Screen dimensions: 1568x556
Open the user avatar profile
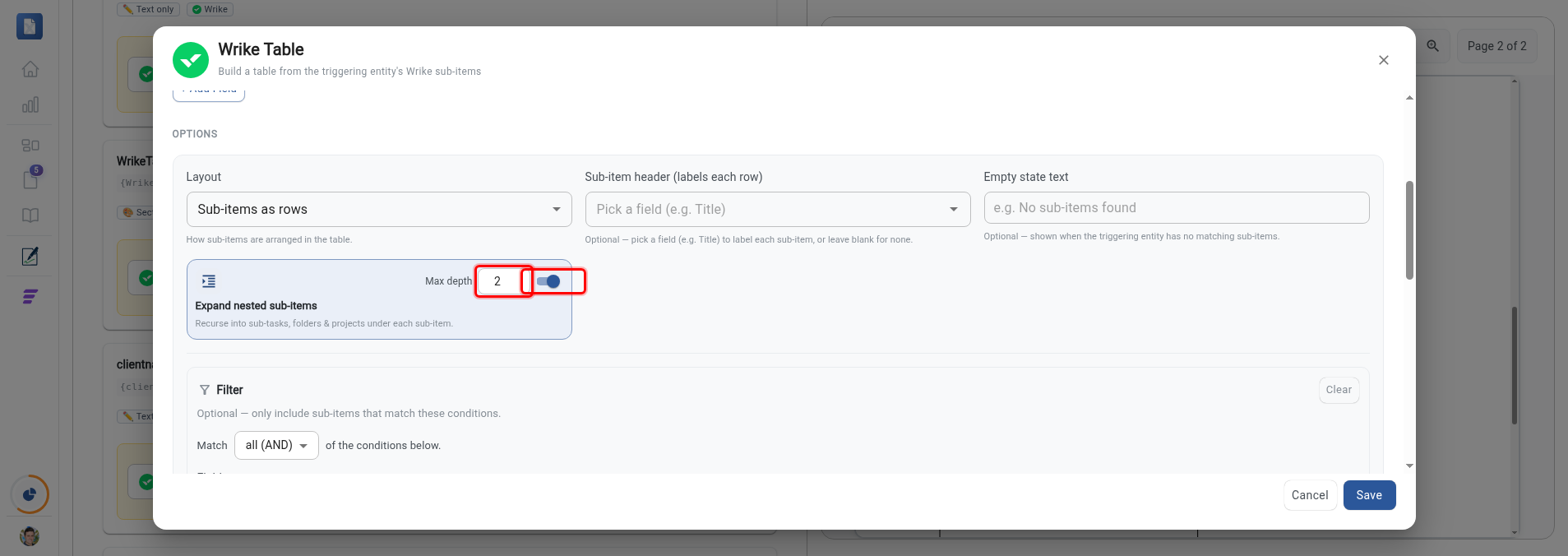(x=30, y=536)
